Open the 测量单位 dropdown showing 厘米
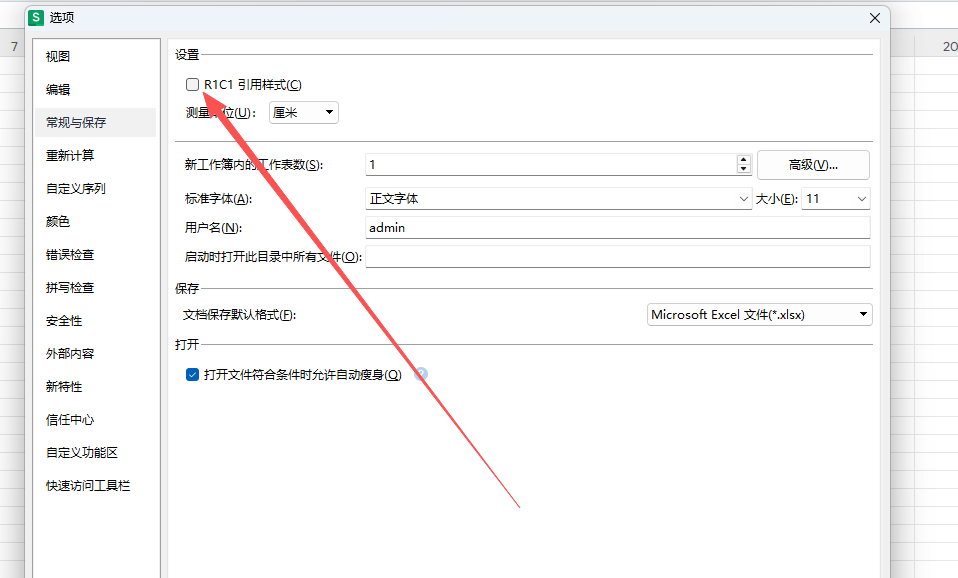958x578 pixels. [x=304, y=113]
